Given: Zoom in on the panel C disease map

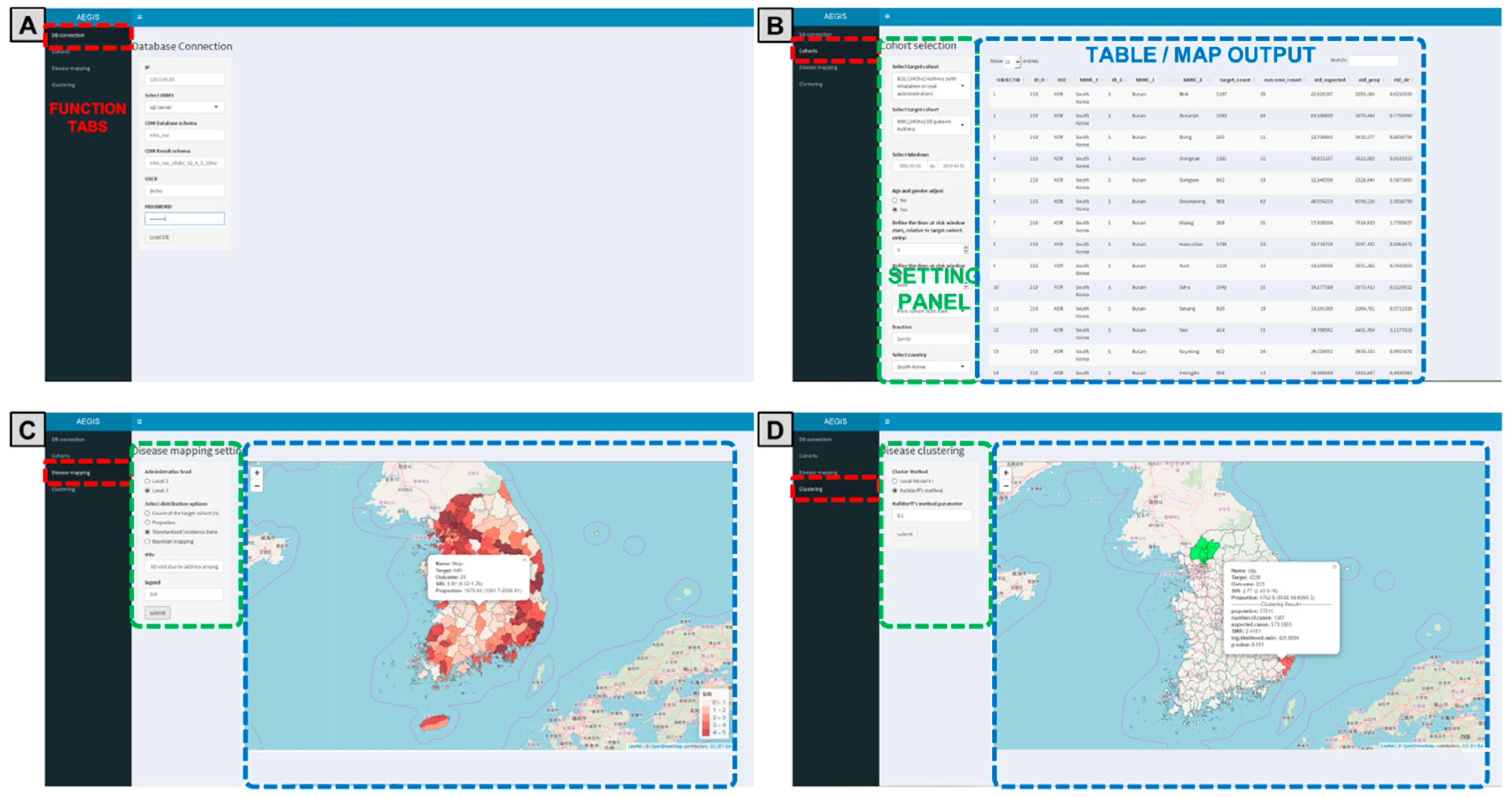Looking at the screenshot, I should (256, 473).
